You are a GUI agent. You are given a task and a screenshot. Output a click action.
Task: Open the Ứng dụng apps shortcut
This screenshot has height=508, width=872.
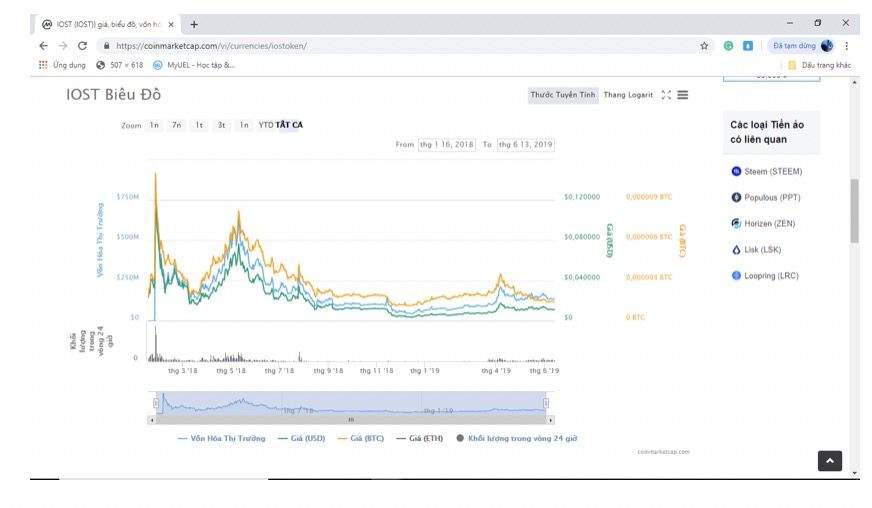pos(62,65)
